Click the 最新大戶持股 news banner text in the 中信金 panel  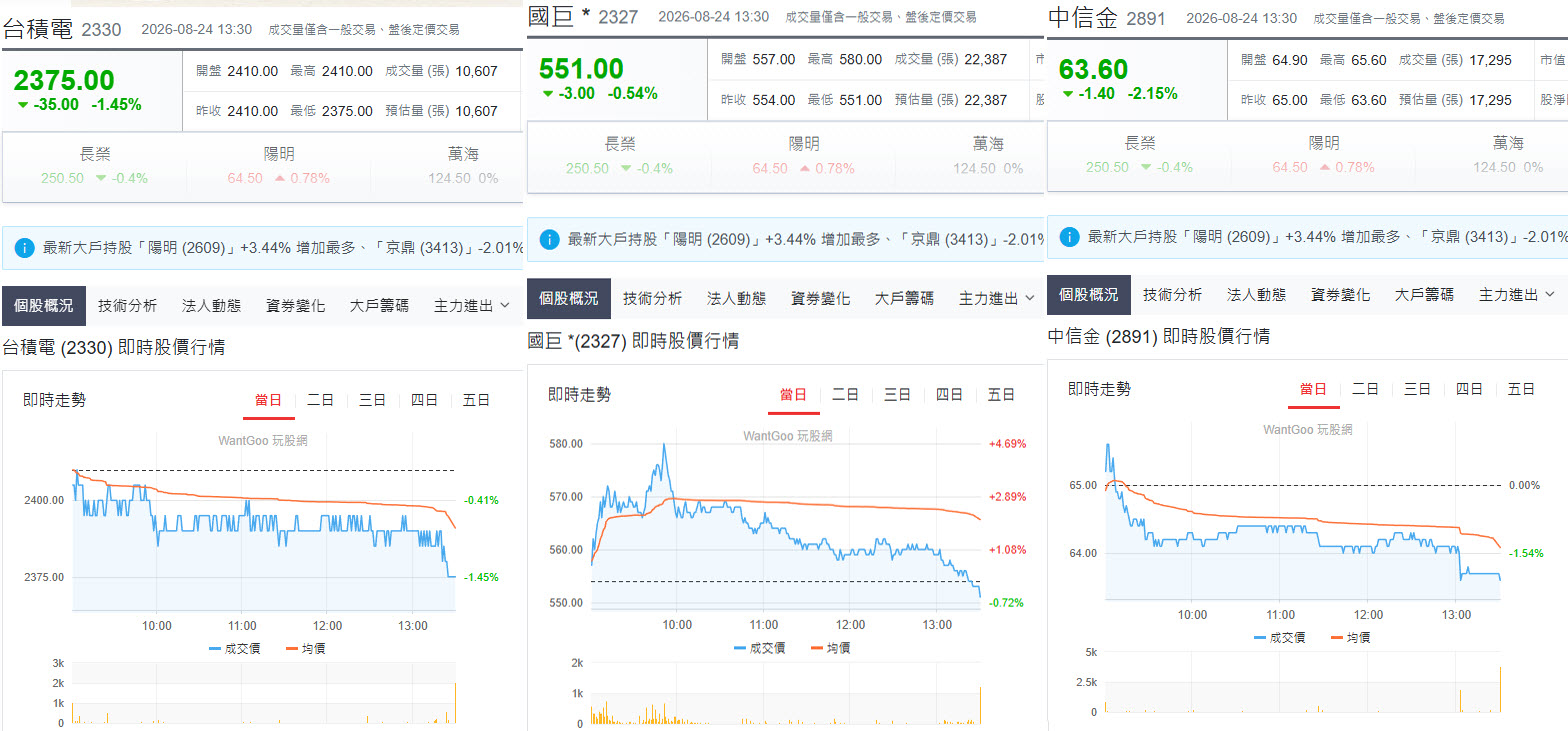point(1327,237)
